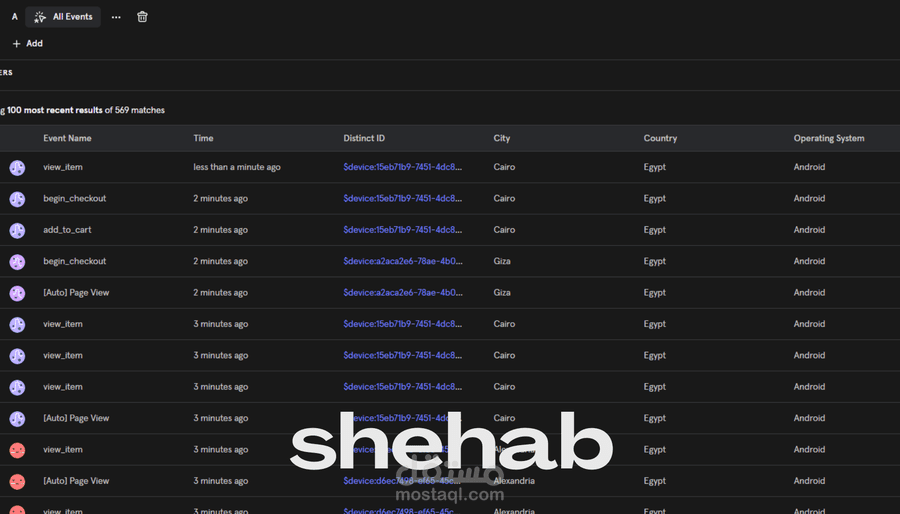900x514 pixels.
Task: Open user avatar for the add_to_cart row
Action: [x=17, y=231]
